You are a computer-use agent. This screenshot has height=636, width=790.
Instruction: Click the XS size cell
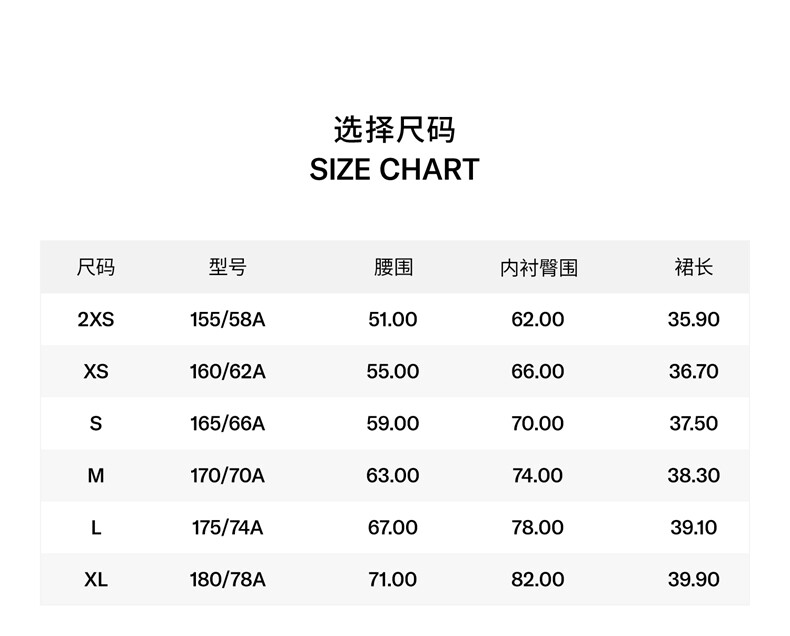click(96, 372)
